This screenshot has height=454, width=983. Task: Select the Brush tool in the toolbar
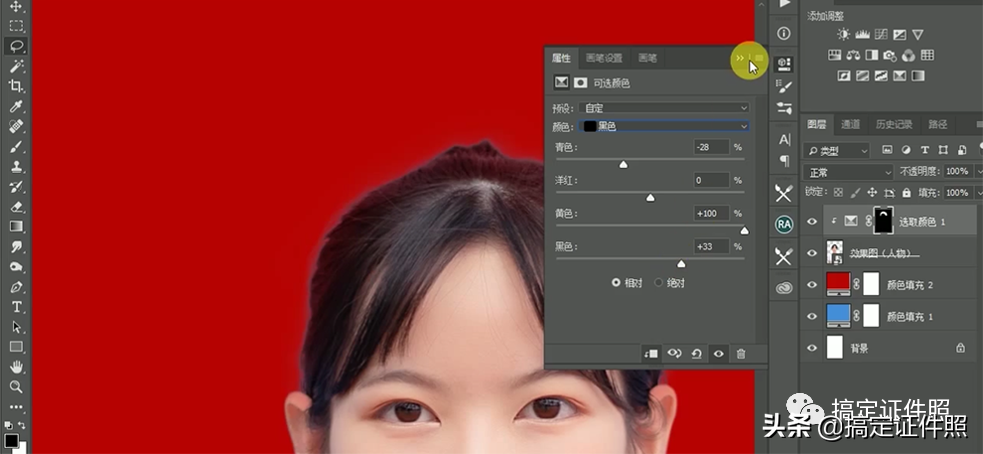(16, 146)
